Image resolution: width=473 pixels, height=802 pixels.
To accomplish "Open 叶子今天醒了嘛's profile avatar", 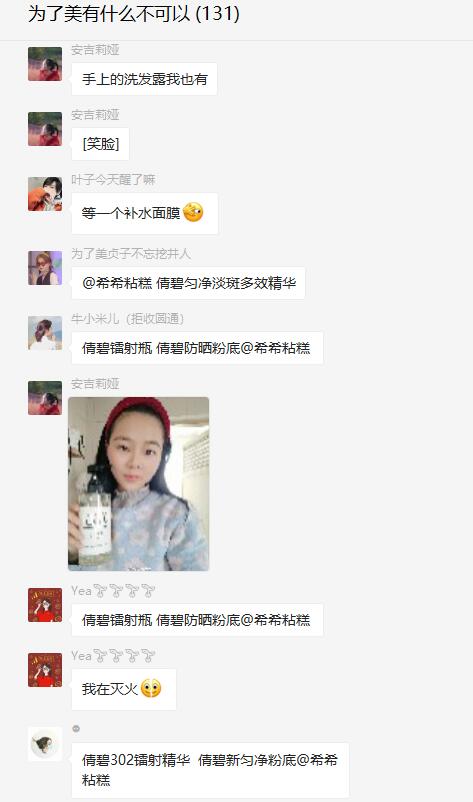I will pyautogui.click(x=45, y=194).
